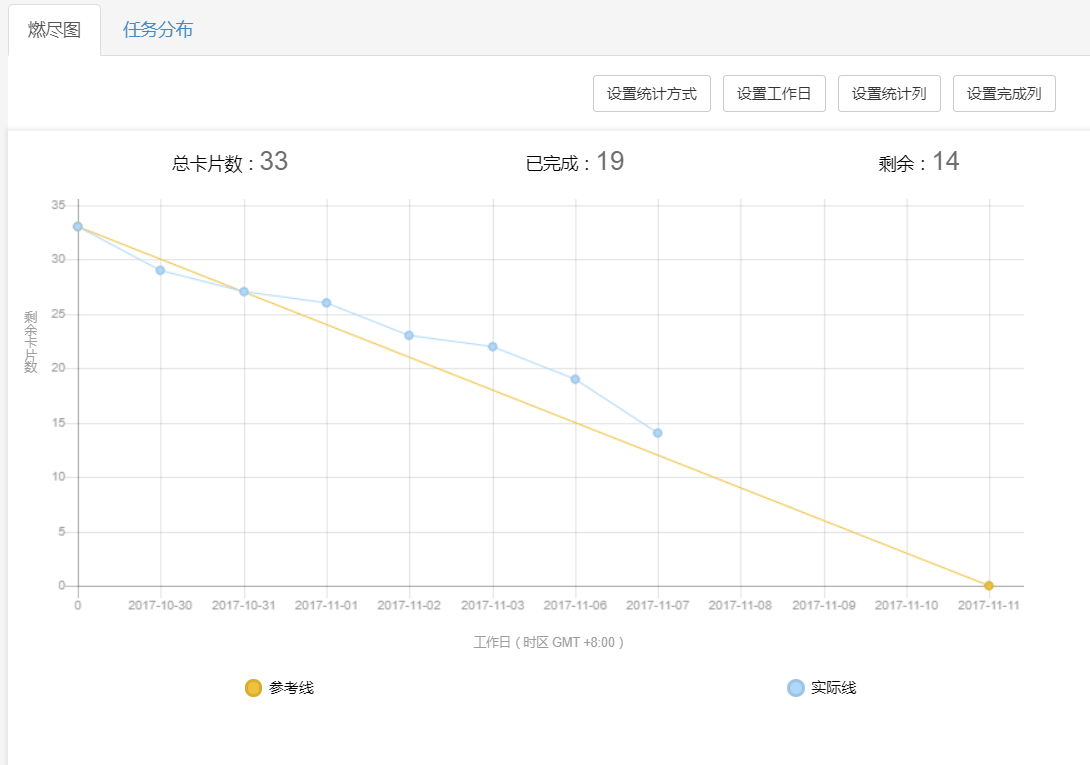Click actual-line point for 2017-10-30
Viewport: 1090px width, 765px height.
point(160,271)
